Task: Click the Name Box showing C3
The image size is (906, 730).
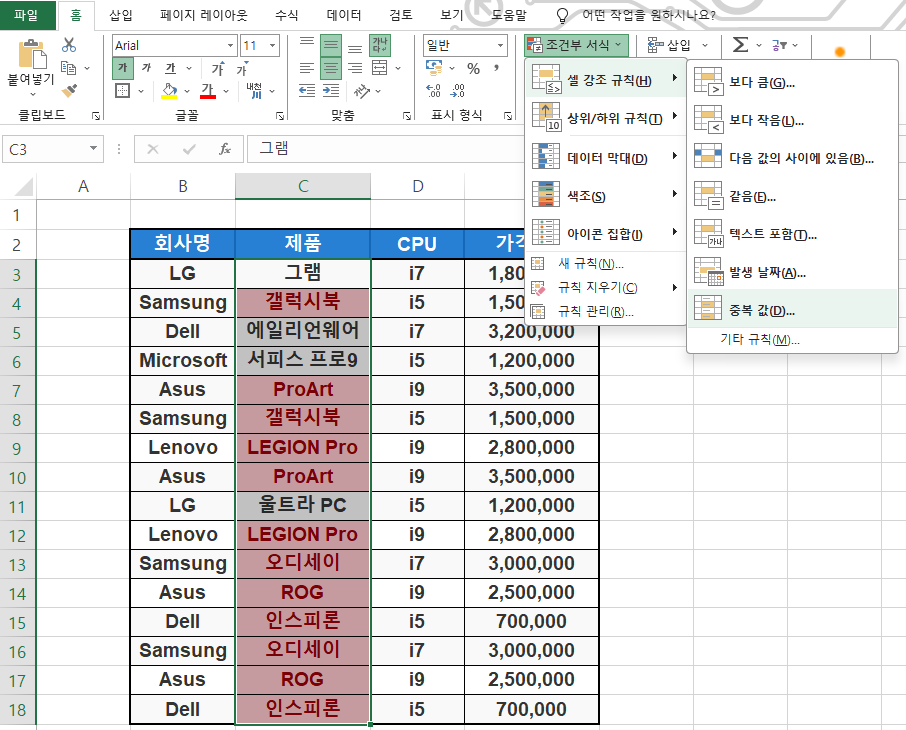Action: point(53,149)
